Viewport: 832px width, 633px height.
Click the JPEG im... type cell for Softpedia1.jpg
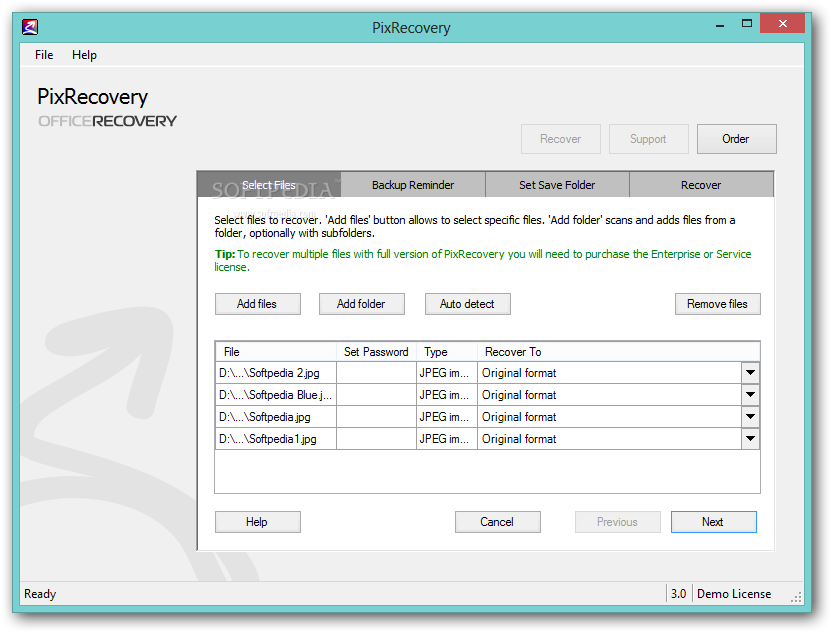(447, 439)
